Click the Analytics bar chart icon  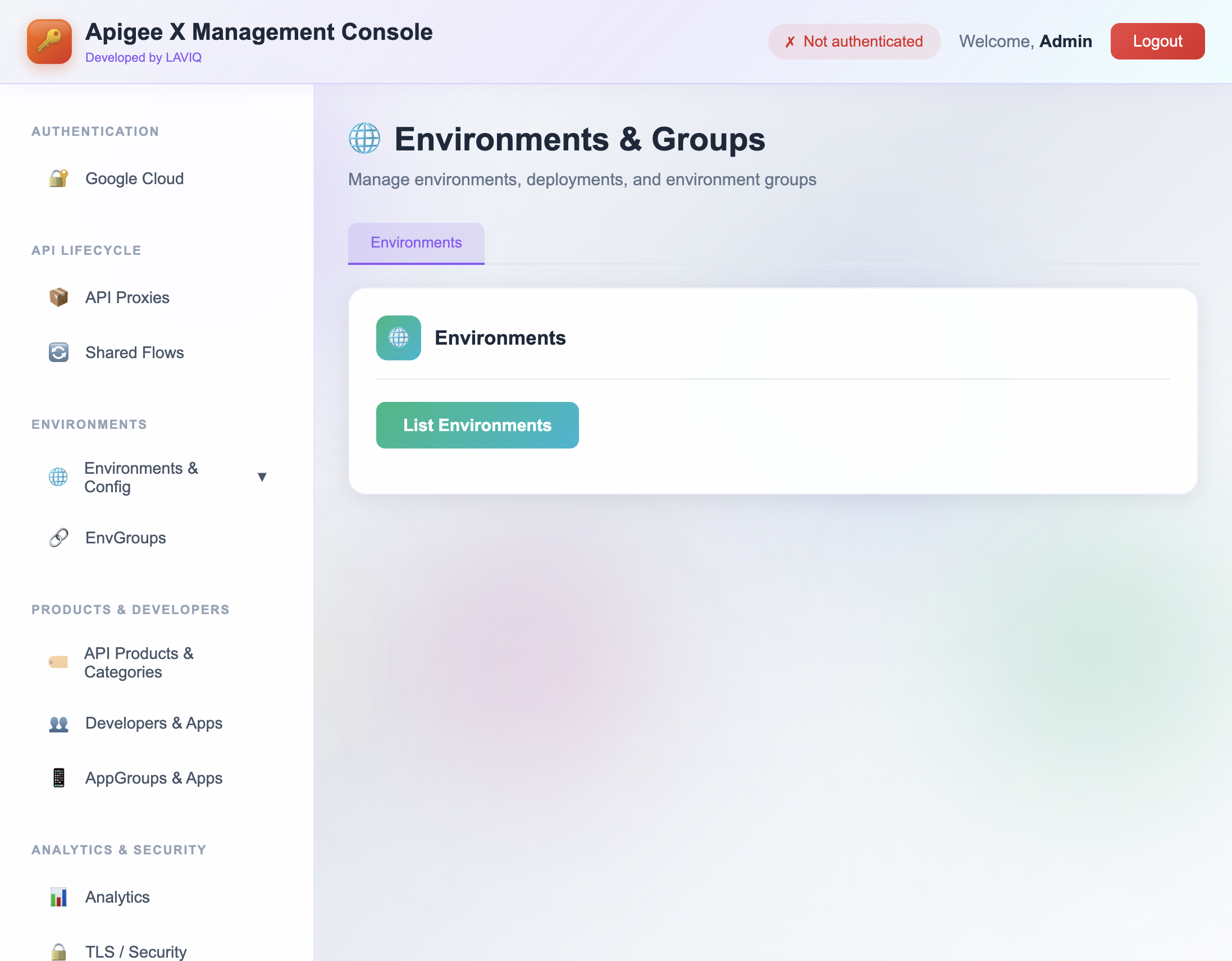point(58,896)
